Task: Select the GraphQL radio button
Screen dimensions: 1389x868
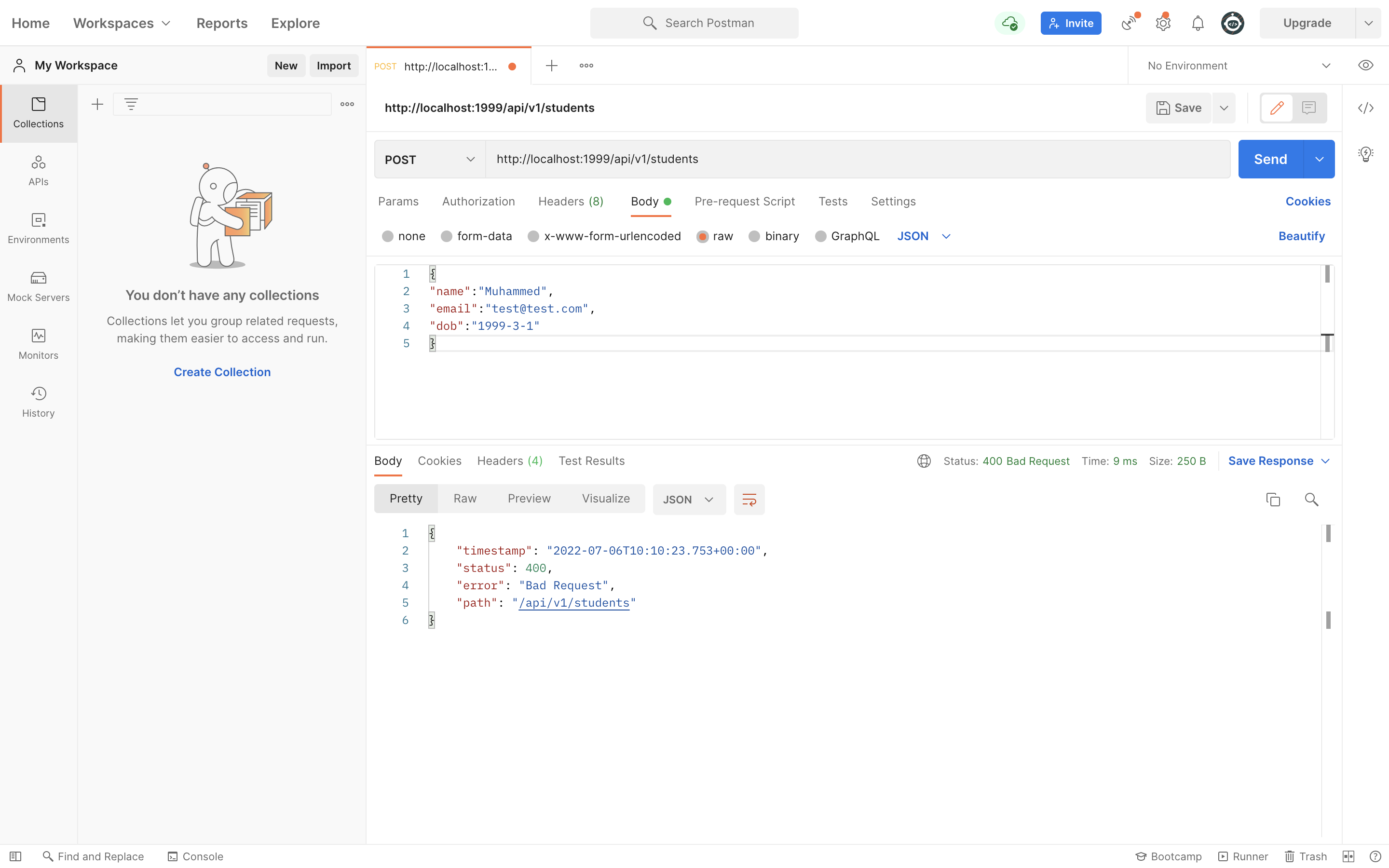Action: (x=819, y=236)
